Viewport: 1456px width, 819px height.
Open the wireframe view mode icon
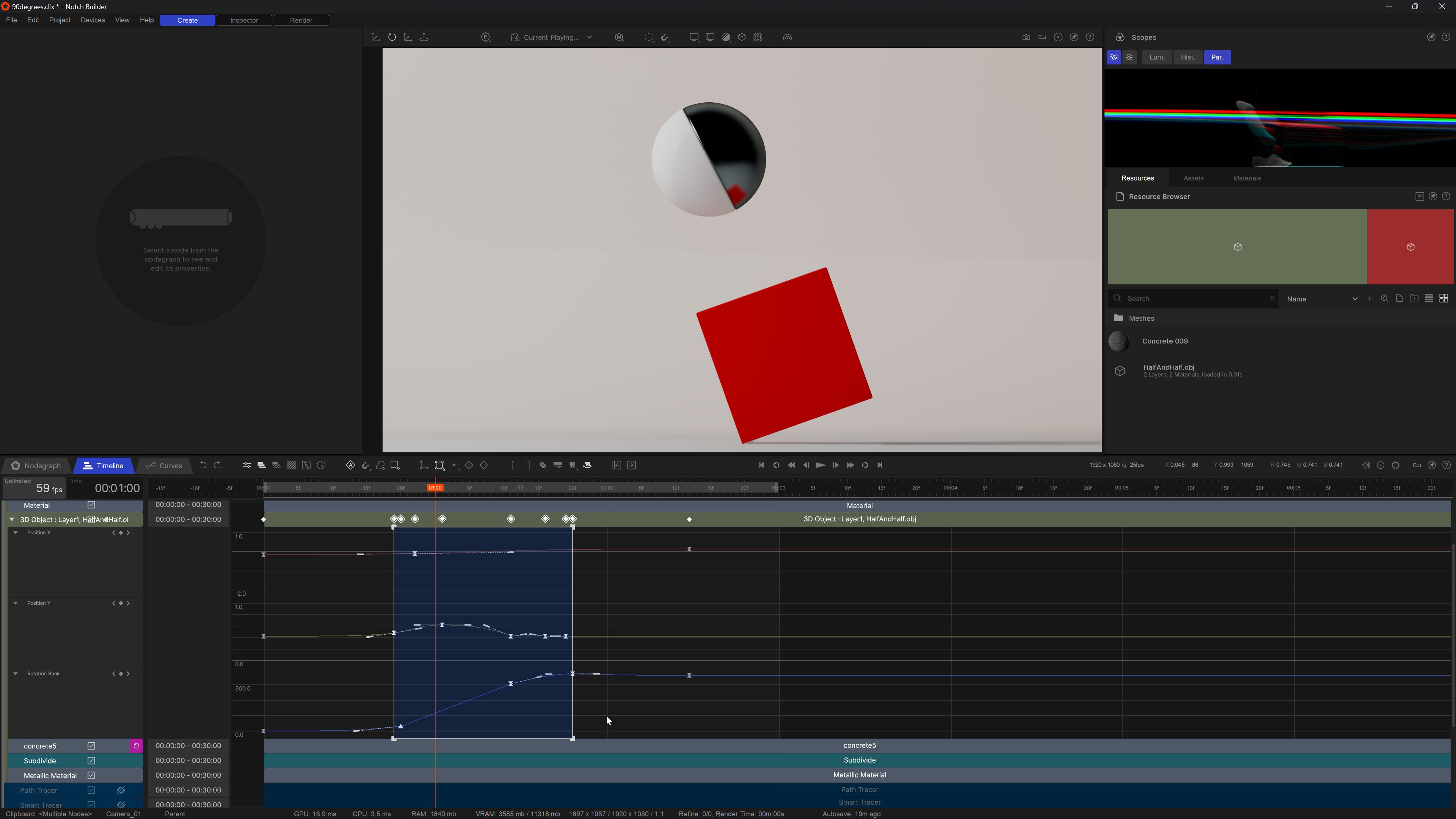758,37
